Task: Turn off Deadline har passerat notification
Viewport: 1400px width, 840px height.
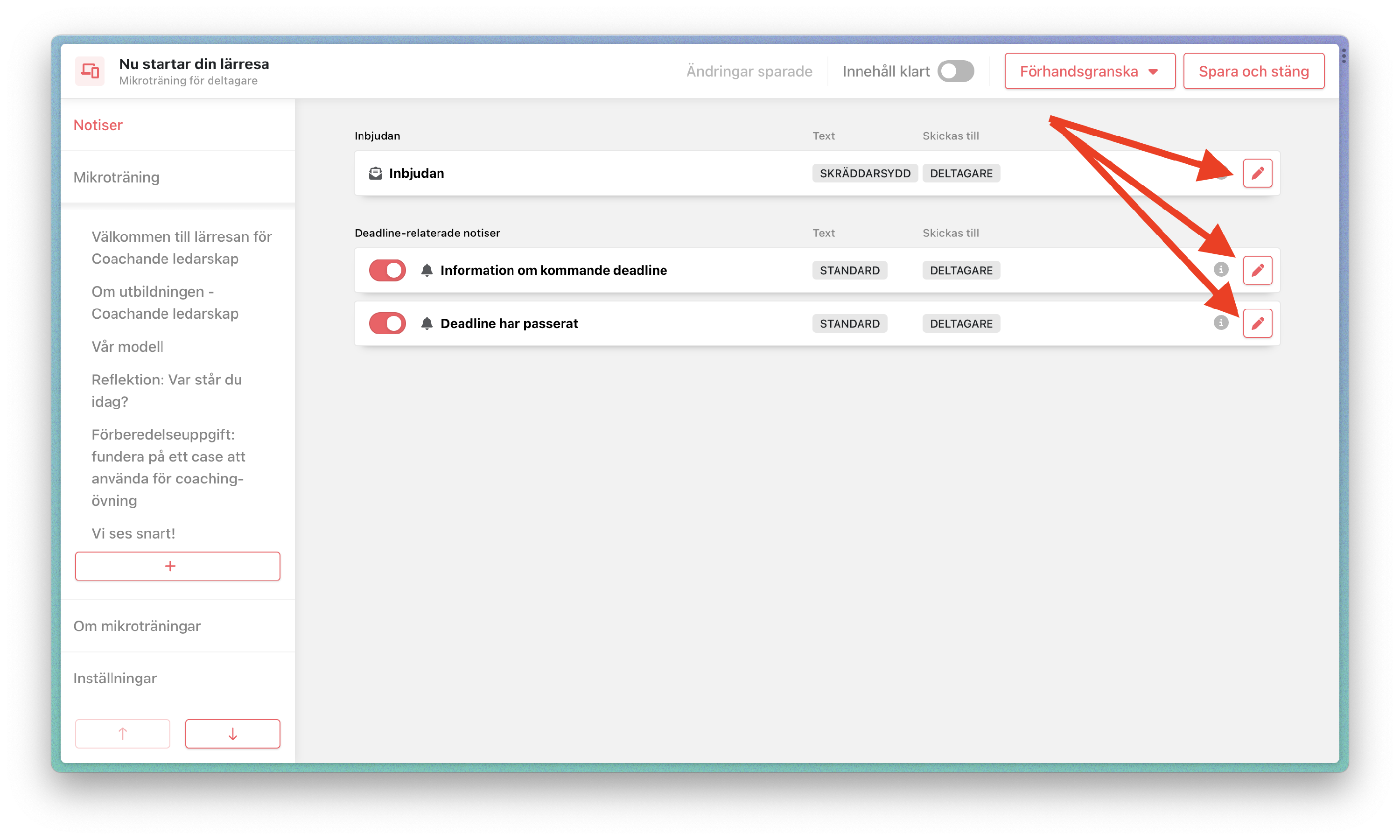Action: click(x=388, y=323)
